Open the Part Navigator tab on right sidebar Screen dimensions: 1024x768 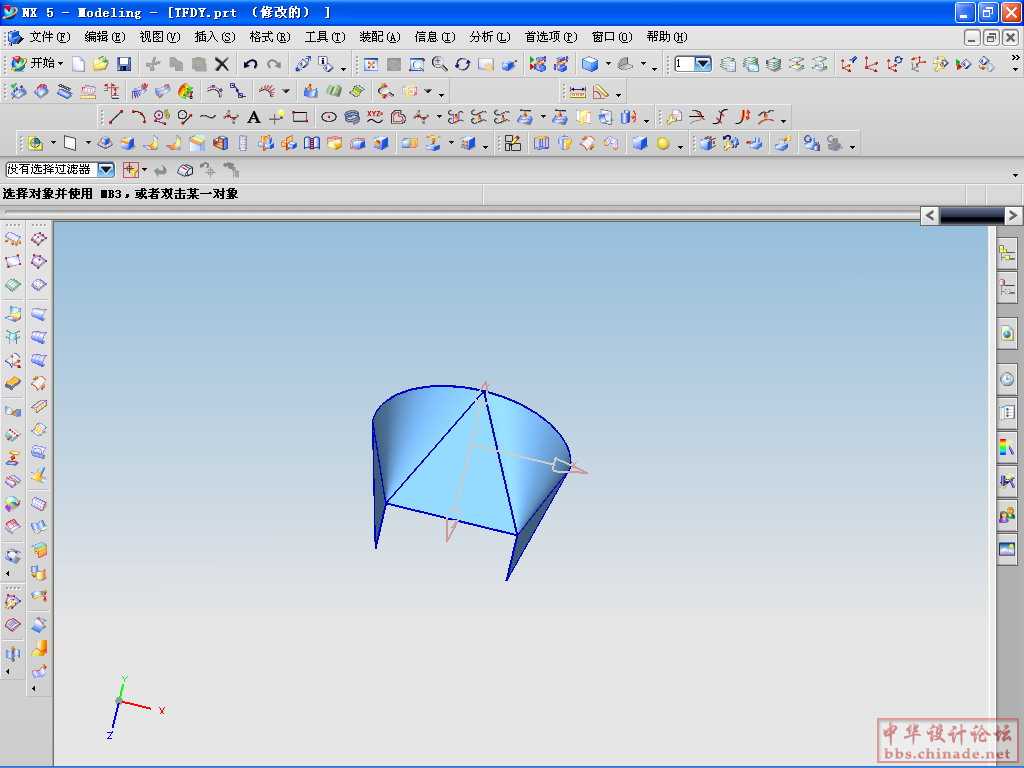[x=1006, y=288]
